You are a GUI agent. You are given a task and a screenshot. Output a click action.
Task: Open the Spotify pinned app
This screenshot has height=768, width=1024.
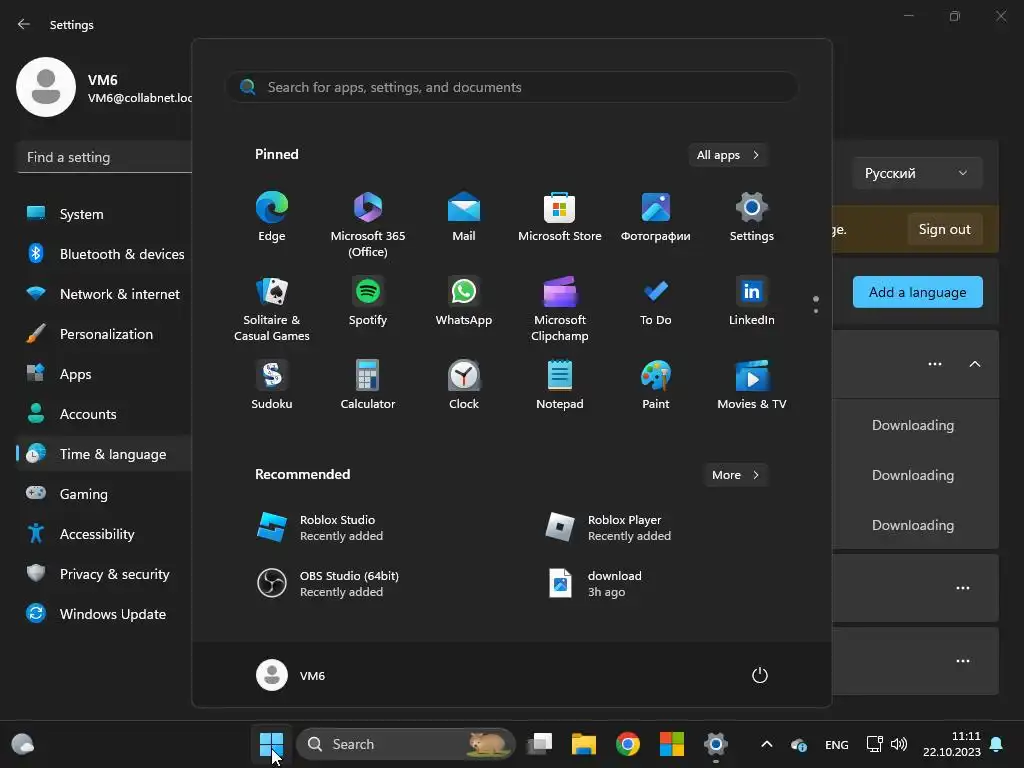[x=368, y=301]
